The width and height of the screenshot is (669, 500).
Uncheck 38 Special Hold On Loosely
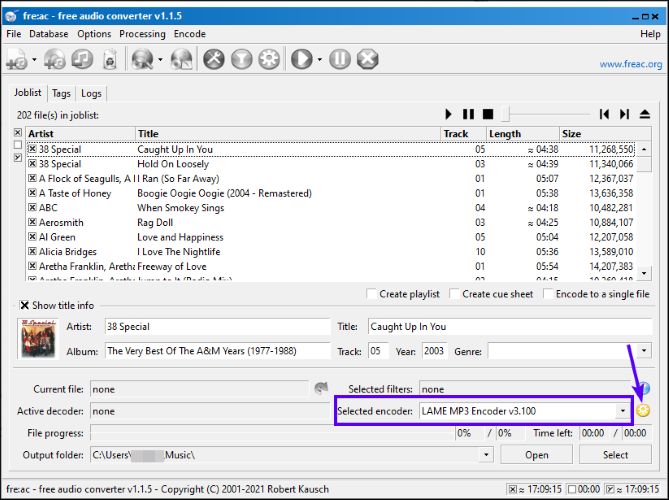click(x=32, y=163)
